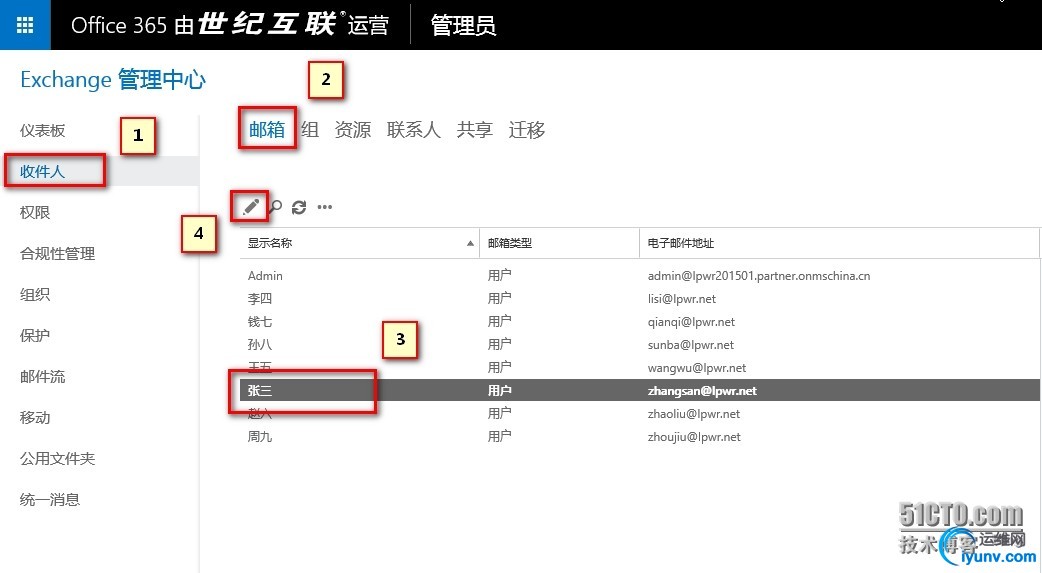Click the zhoujiu@lpwr.net email address
Screen dimensions: 1042x573
coord(694,437)
